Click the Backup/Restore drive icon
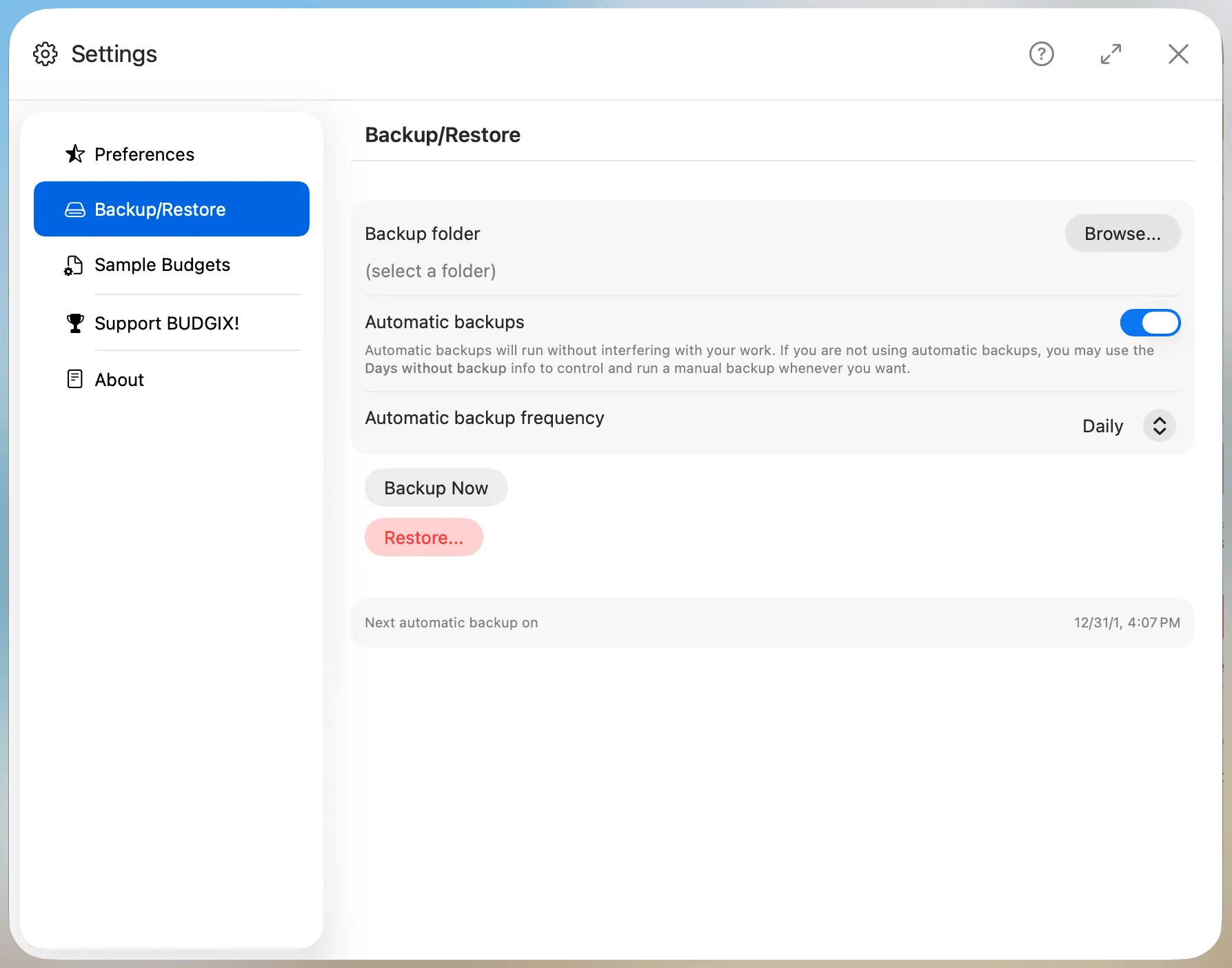 [75, 210]
